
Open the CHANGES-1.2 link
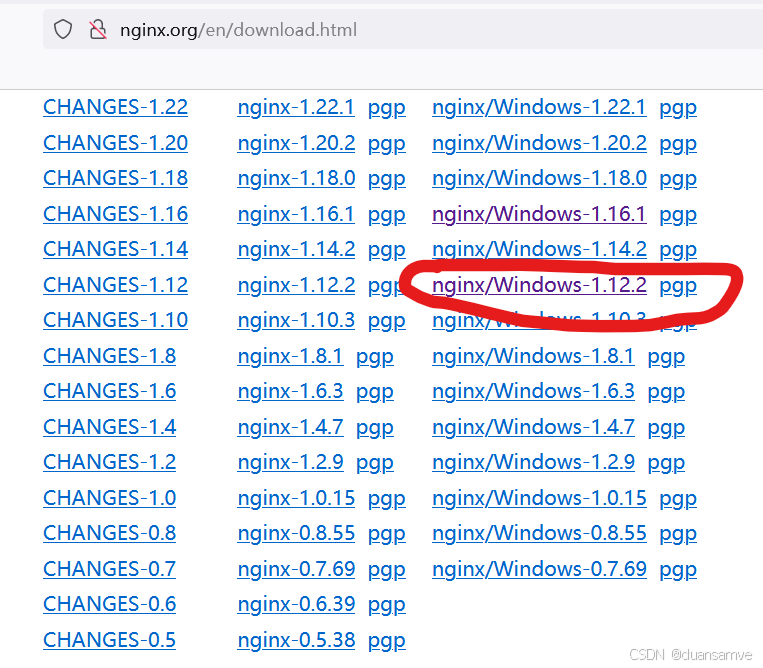pyautogui.click(x=109, y=462)
